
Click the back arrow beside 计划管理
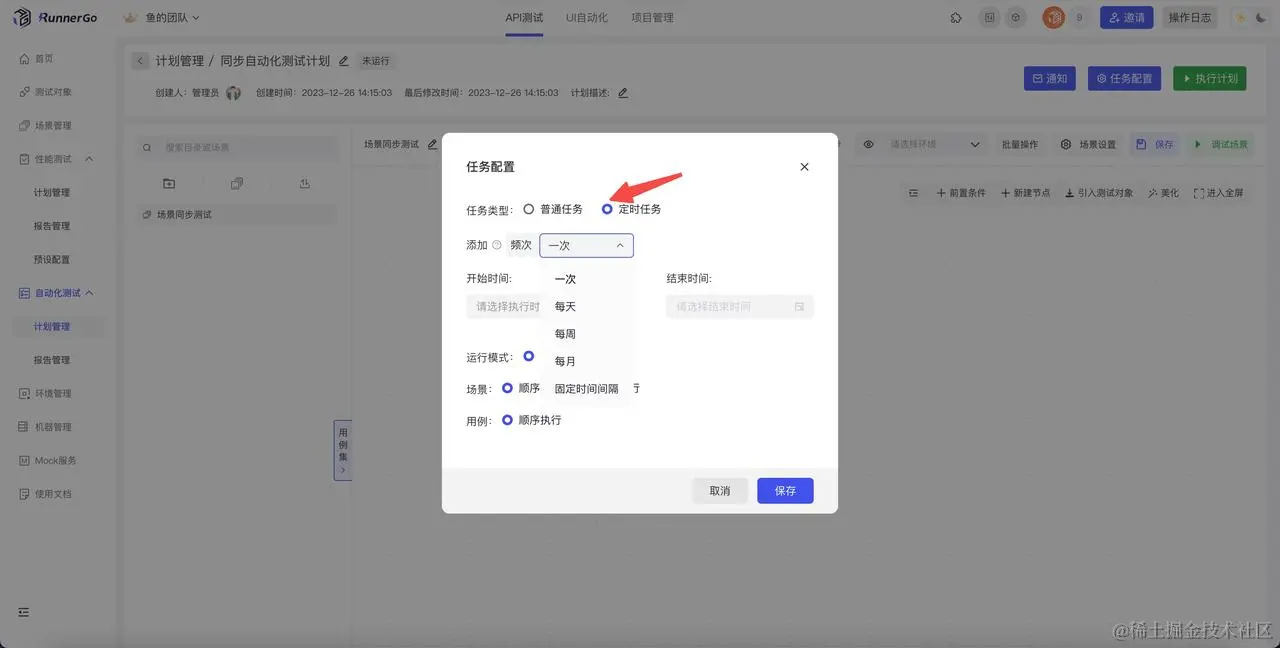140,61
